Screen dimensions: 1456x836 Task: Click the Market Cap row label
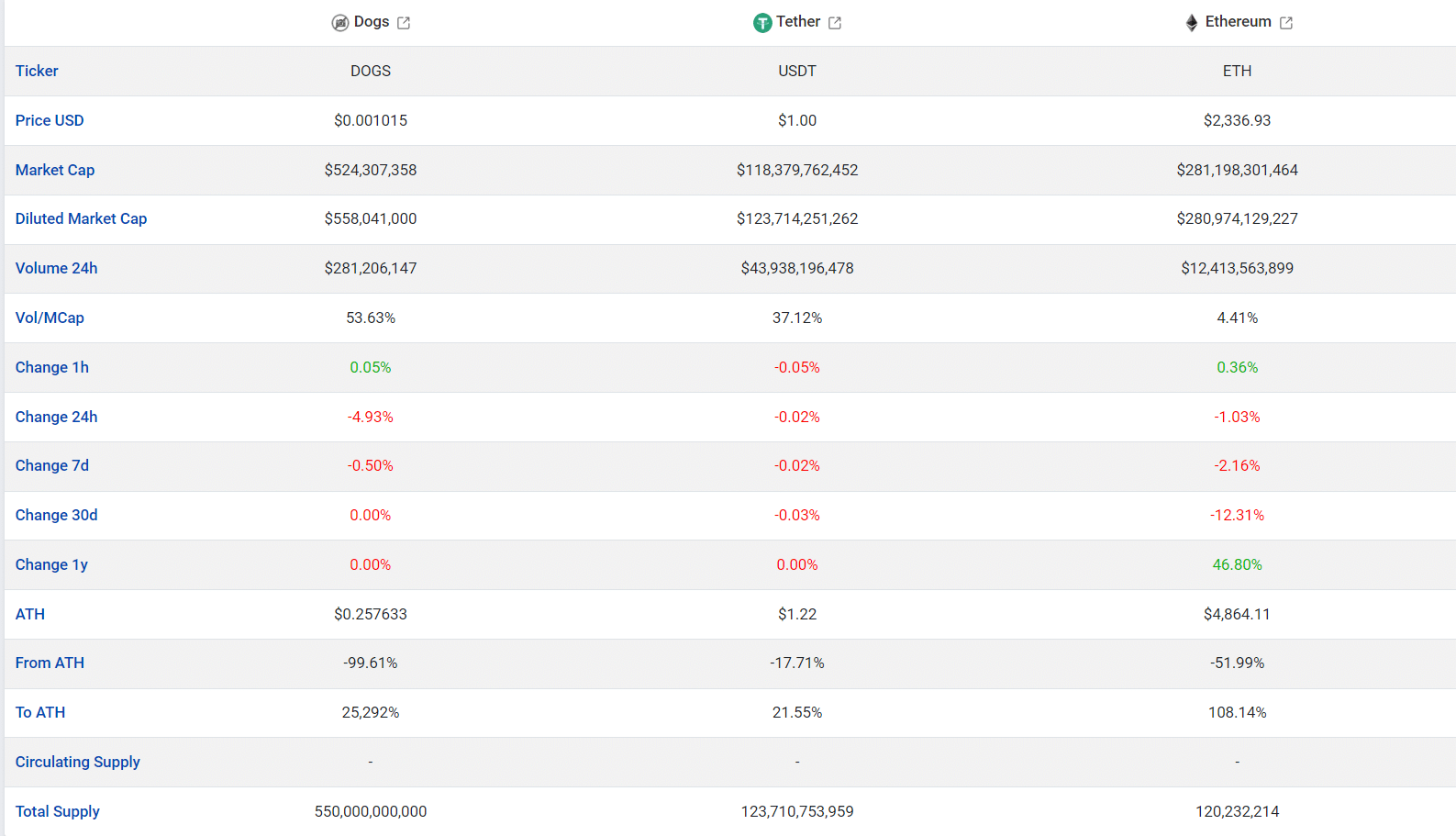coord(55,170)
